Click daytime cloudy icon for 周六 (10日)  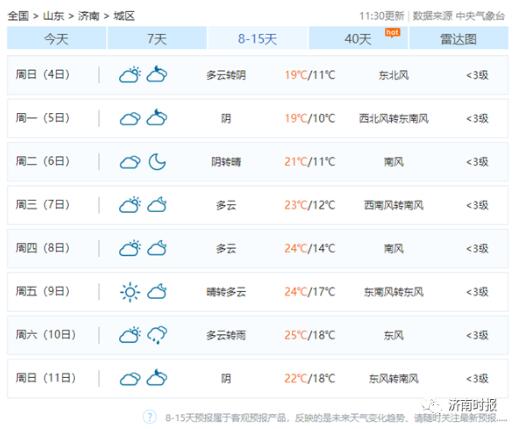pos(130,335)
